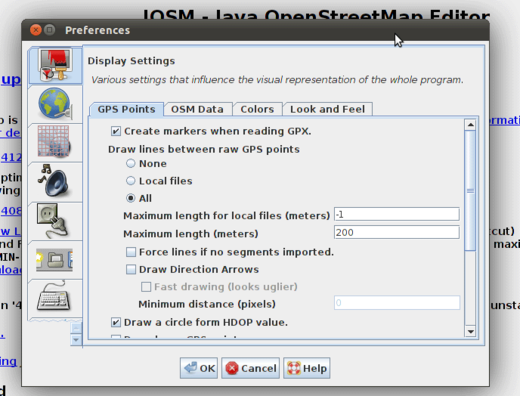
Task: Open Toolbar customization icon
Action: (x=55, y=260)
